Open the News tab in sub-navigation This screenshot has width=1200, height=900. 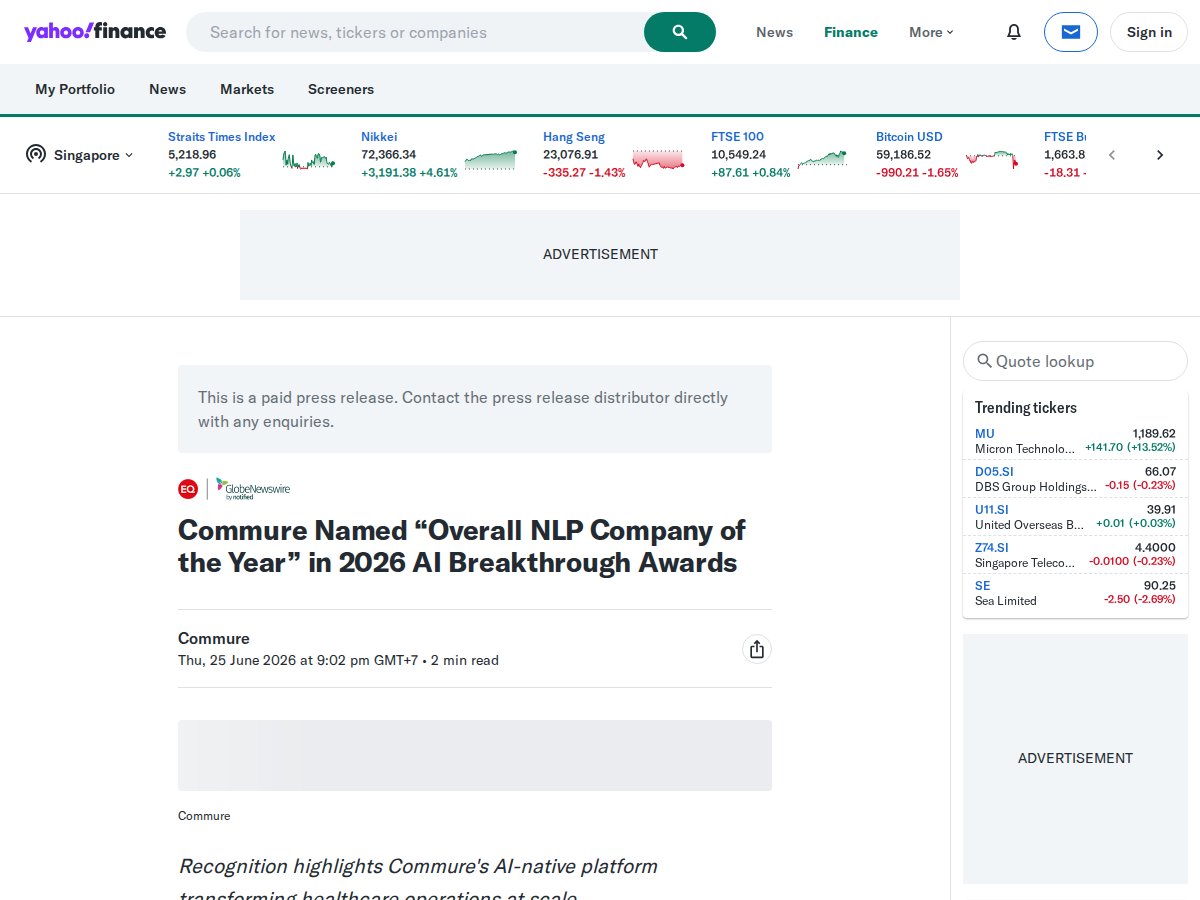tap(168, 89)
